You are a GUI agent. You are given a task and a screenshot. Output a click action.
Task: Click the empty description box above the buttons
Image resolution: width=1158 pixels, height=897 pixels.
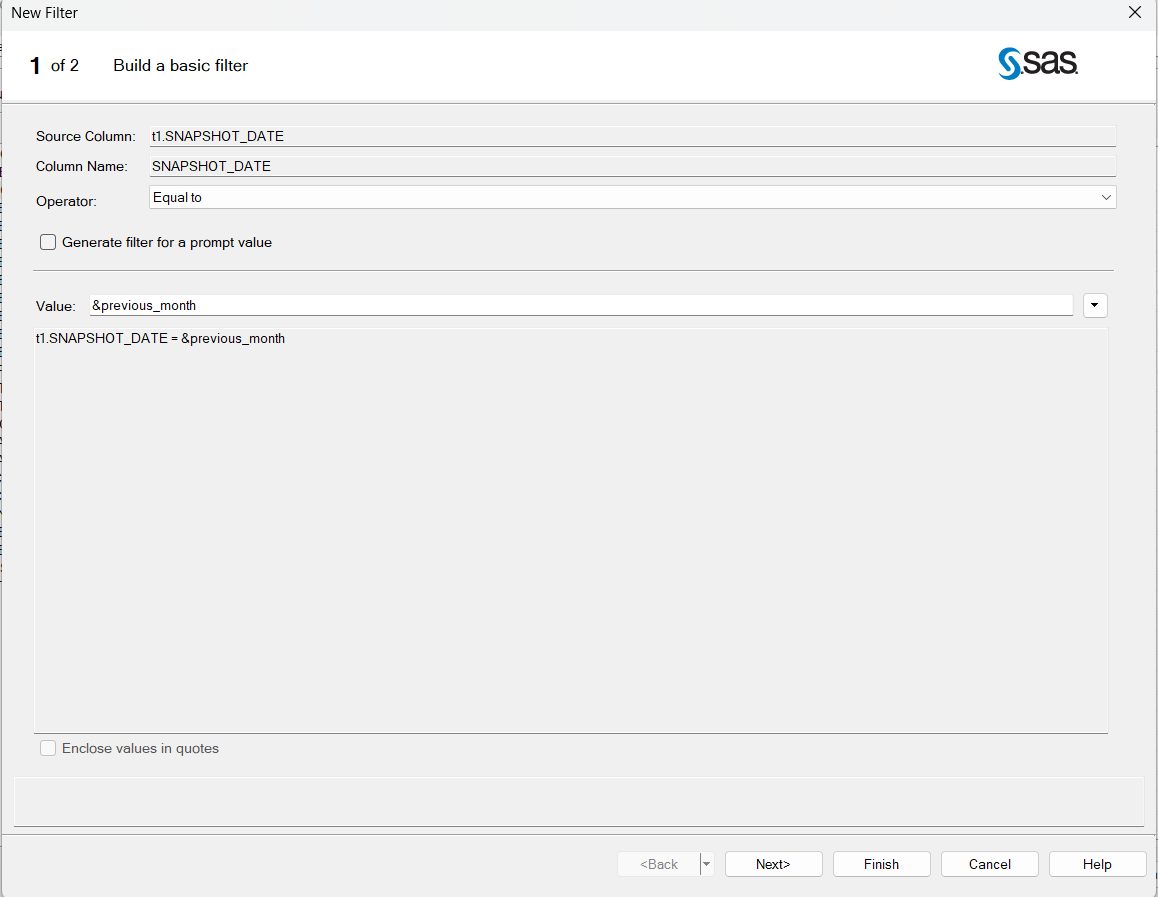pos(578,801)
